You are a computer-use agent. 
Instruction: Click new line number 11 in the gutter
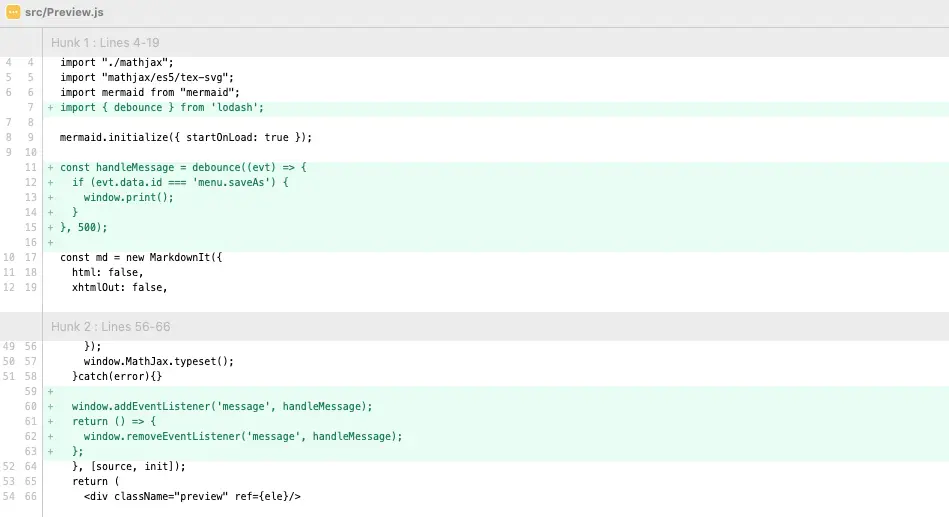click(x=30, y=167)
